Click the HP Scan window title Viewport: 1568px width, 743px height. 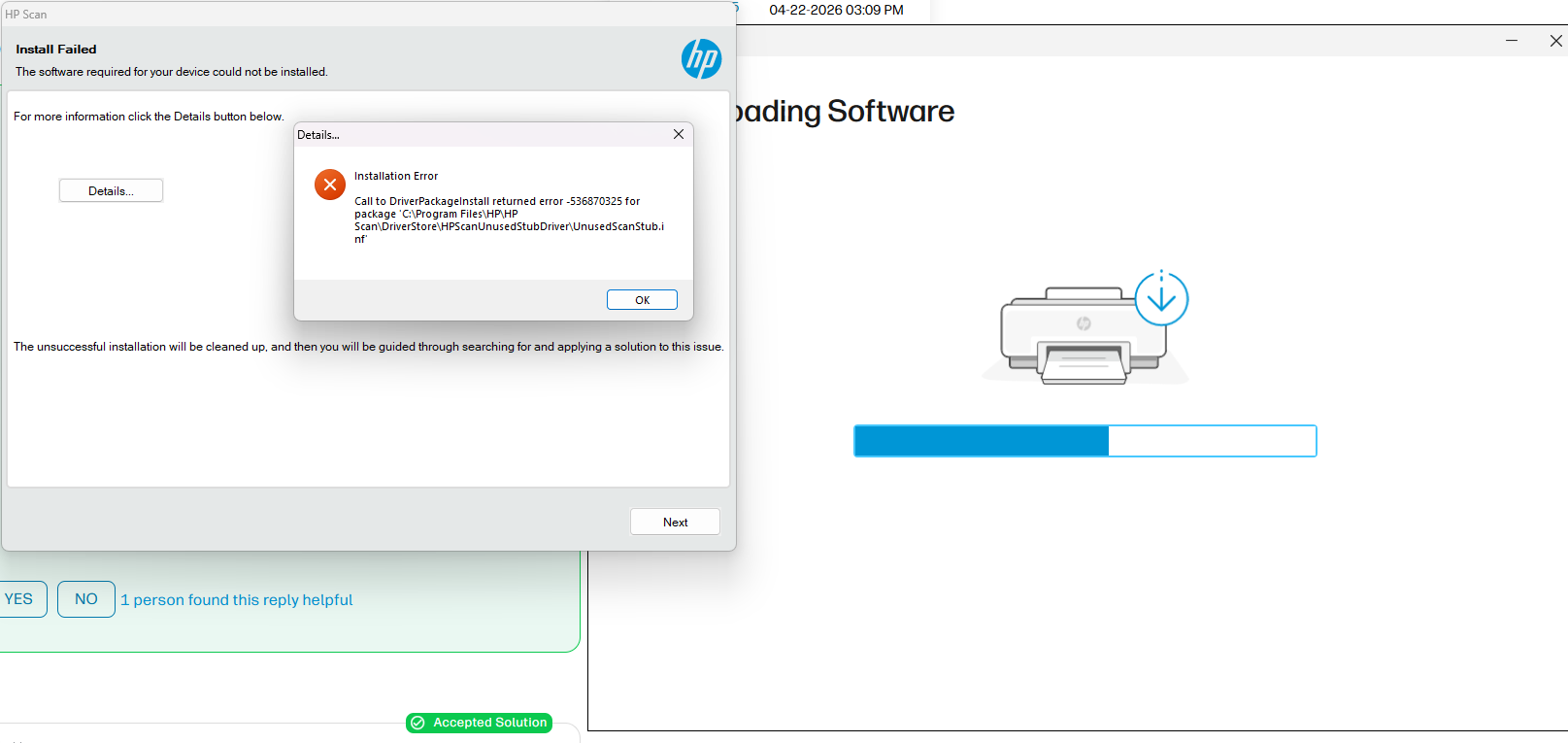coord(26,15)
